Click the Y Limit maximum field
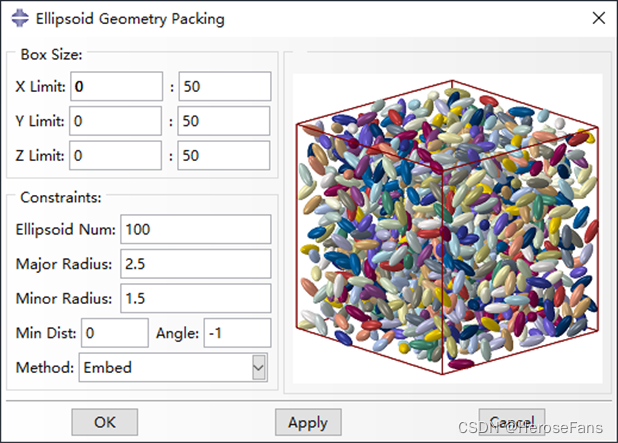This screenshot has height=443, width=618. (224, 121)
